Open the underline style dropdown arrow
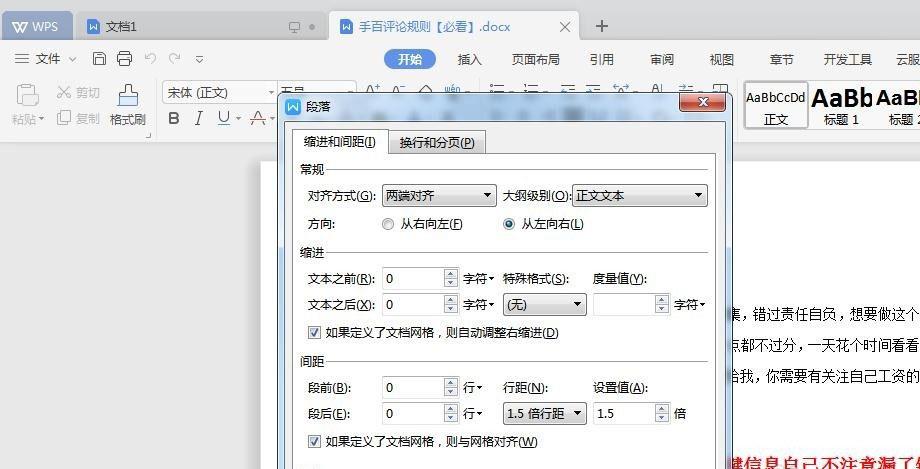The image size is (920, 469). [x=238, y=119]
